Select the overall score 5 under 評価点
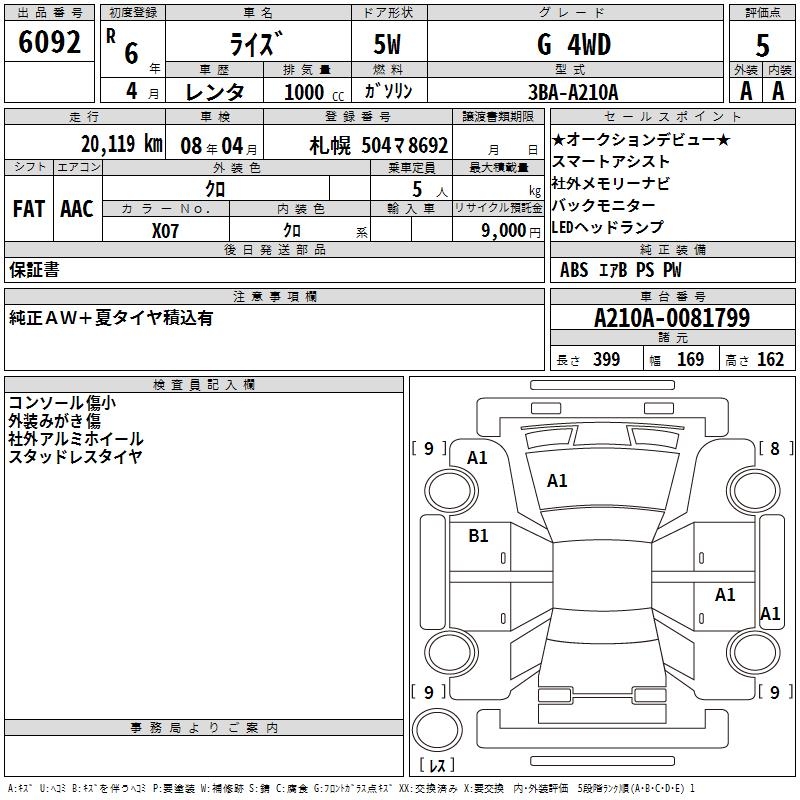This screenshot has width=800, height=800. tap(762, 46)
